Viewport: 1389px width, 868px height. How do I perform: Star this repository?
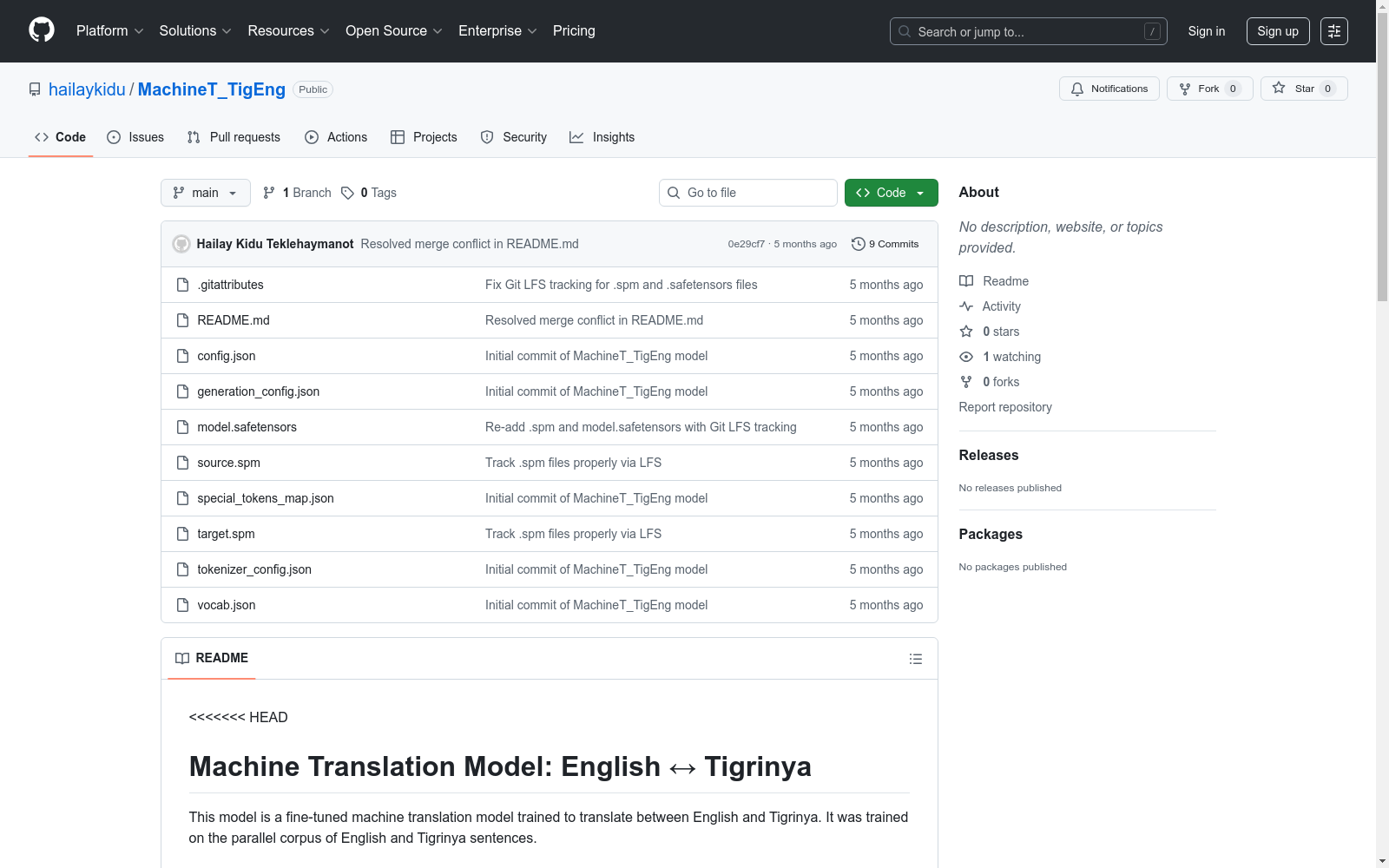1304,89
